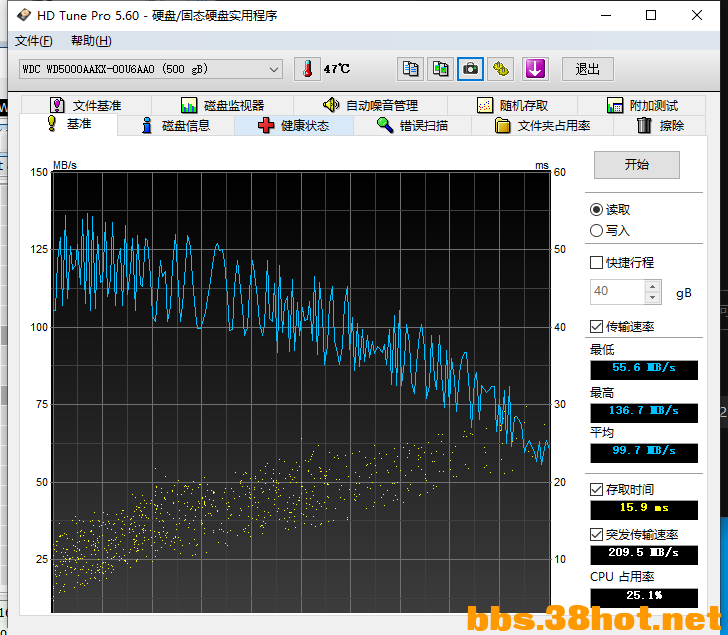The height and width of the screenshot is (635, 728).
Task: Enable the 快捷行程 checkbox
Action: [596, 263]
